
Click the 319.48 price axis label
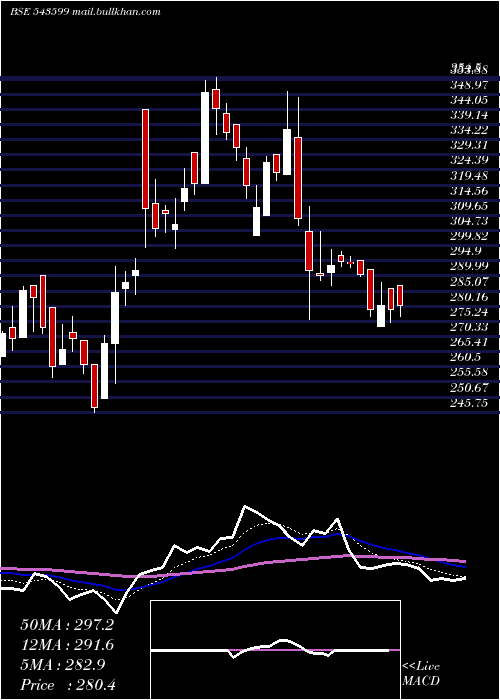[469, 175]
